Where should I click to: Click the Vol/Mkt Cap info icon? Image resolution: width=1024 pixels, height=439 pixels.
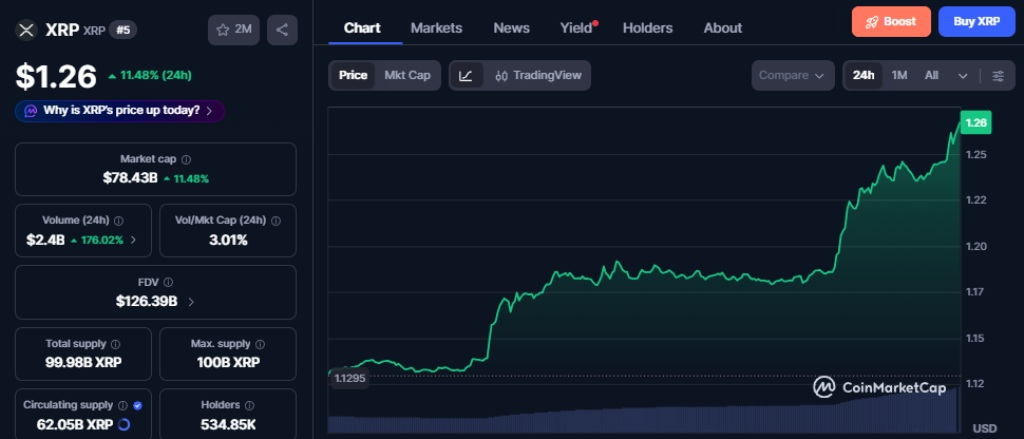pyautogui.click(x=276, y=221)
